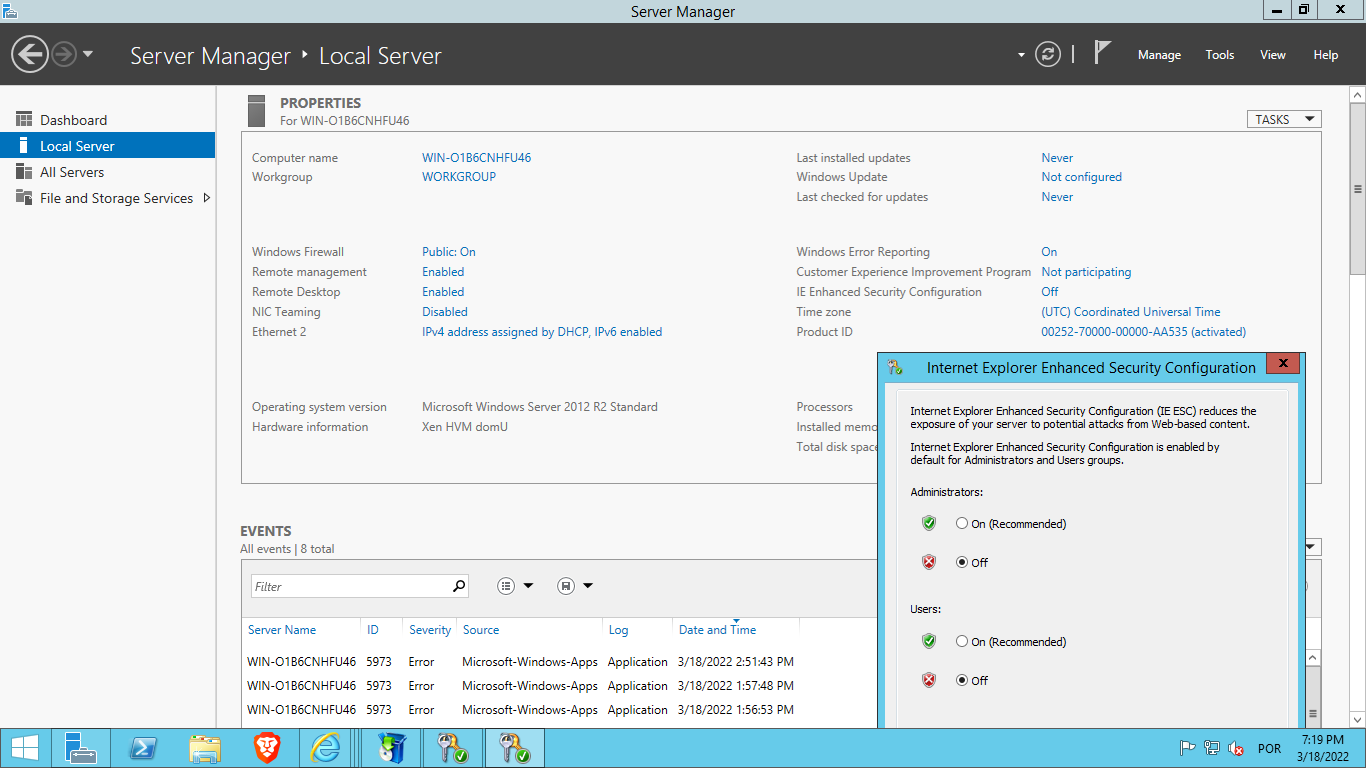Expand the File and Storage Services arrow
1366x768 pixels.
[x=206, y=198]
